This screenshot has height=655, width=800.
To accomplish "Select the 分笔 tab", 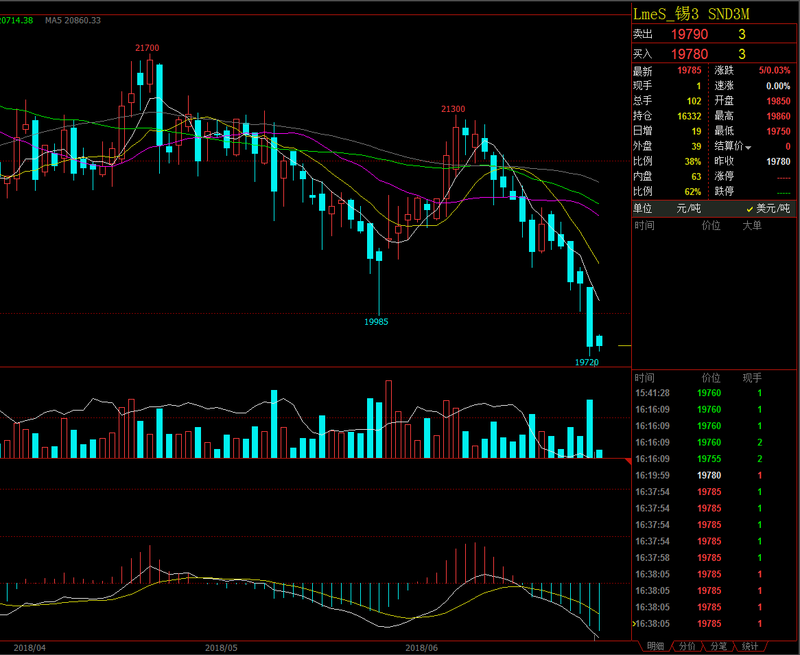I will (718, 646).
